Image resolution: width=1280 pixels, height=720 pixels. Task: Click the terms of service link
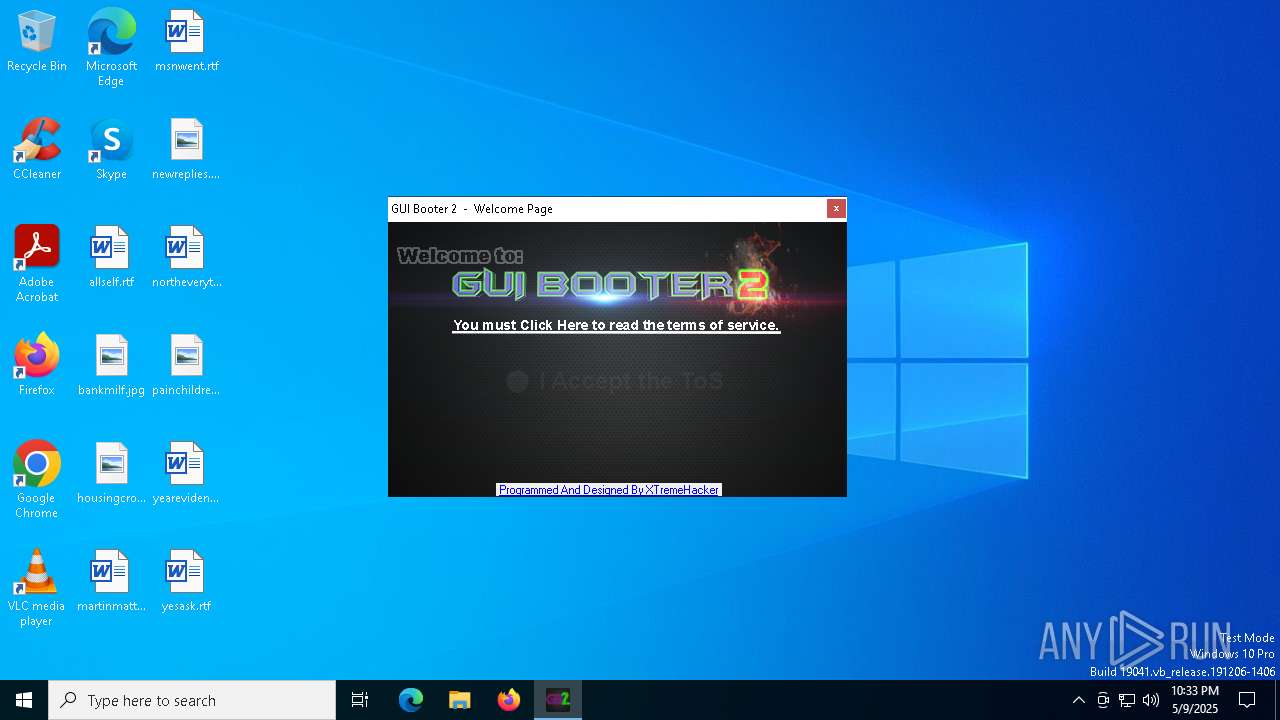[616, 325]
